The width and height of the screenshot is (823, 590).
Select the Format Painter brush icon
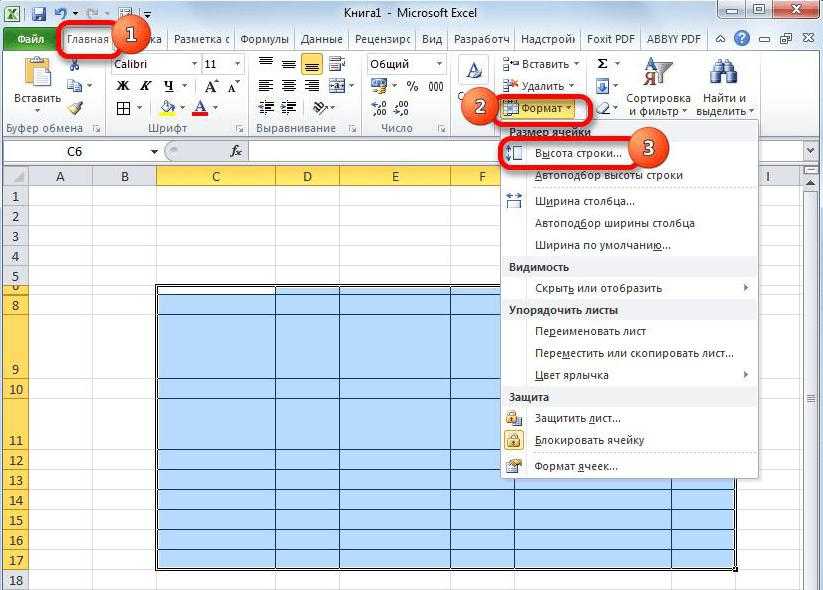pos(75,108)
